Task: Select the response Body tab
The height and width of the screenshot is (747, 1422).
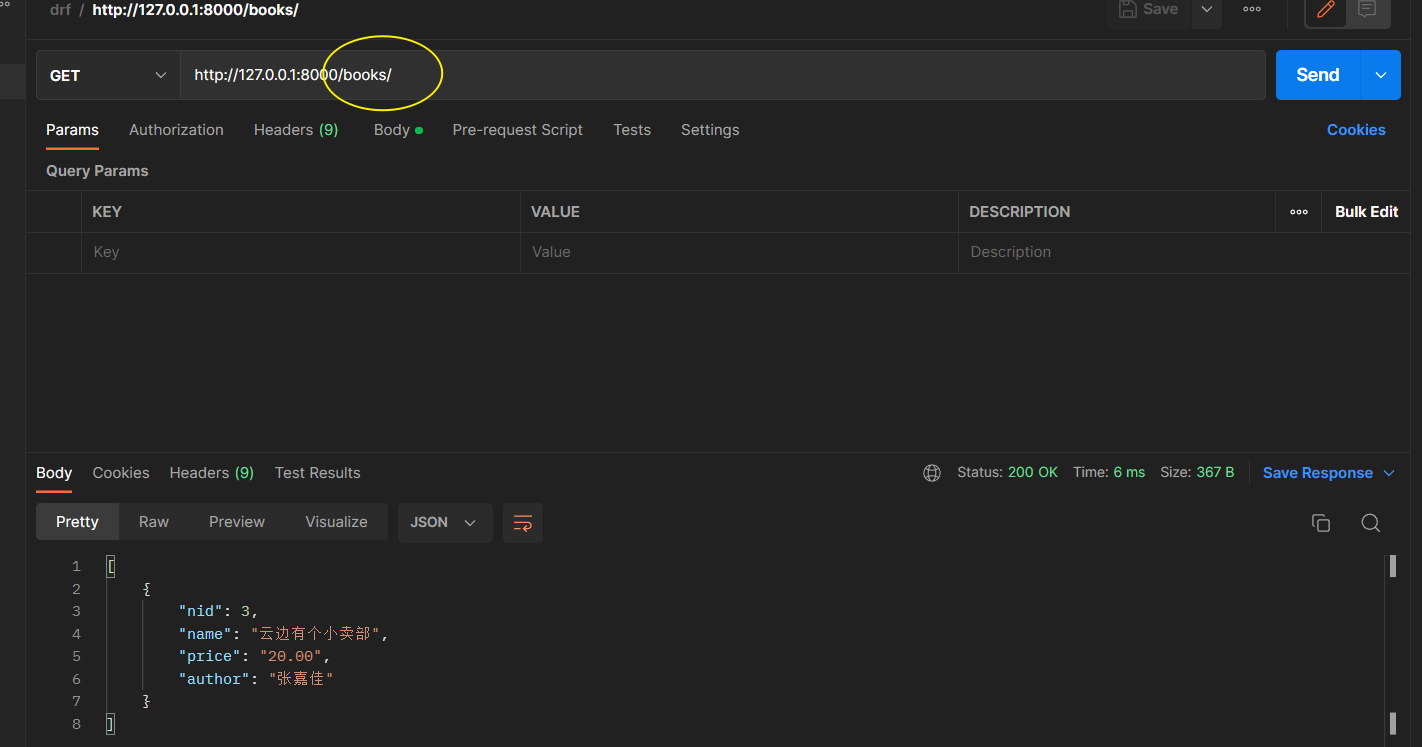Action: tap(54, 473)
